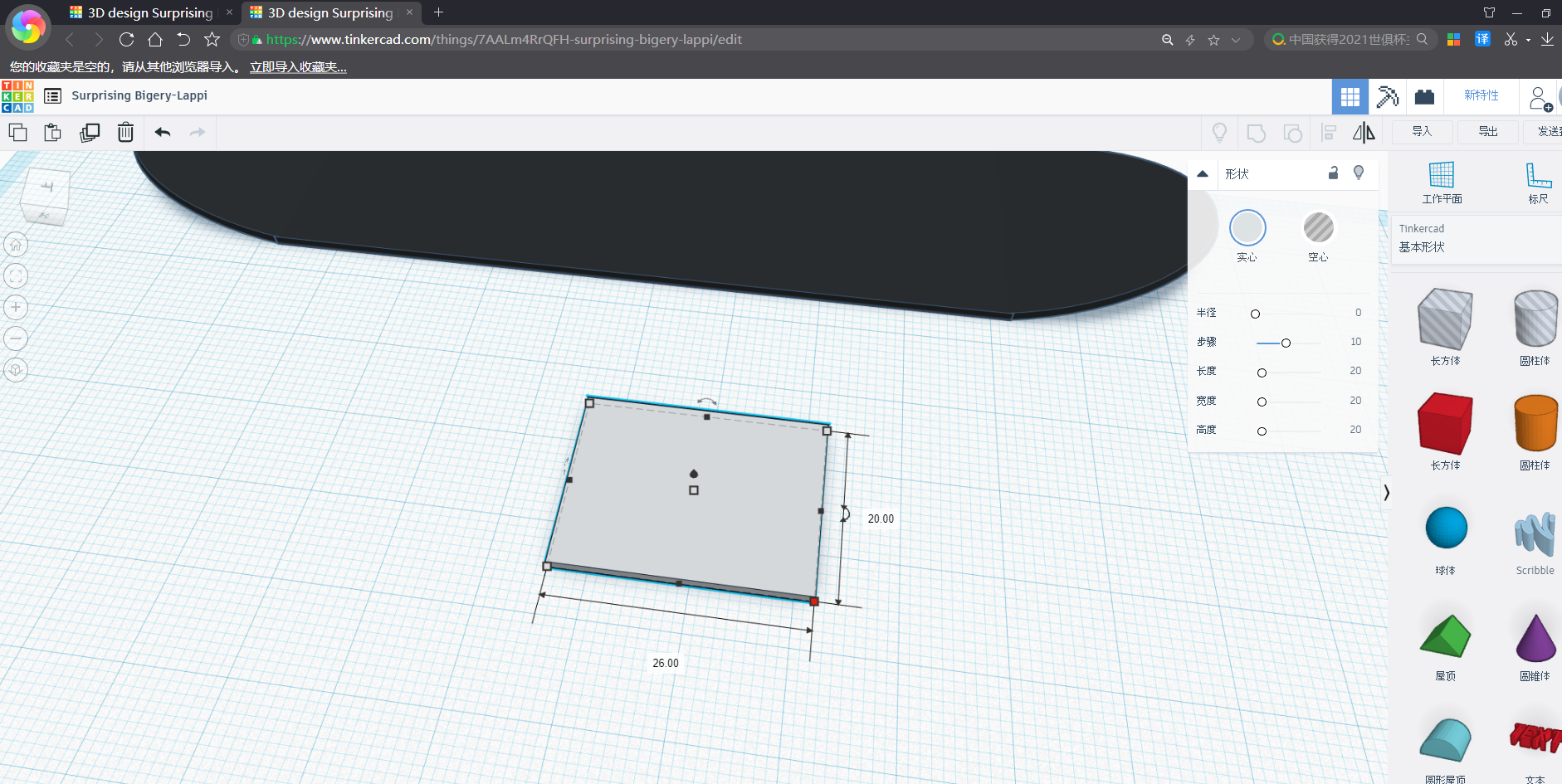Switch to 3D design grid view
Viewport: 1562px width, 784px height.
1350,97
